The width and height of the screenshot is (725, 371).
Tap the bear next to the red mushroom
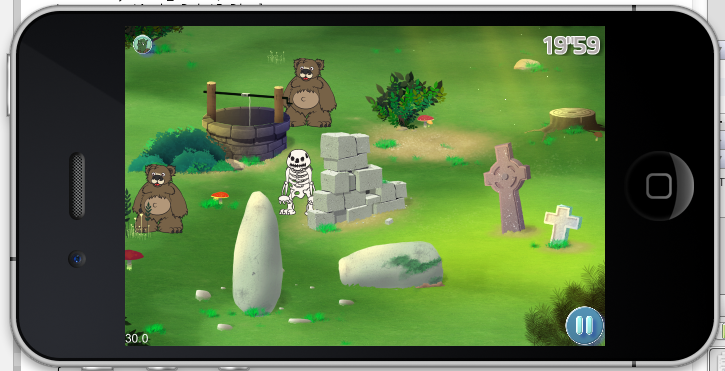coord(160,198)
